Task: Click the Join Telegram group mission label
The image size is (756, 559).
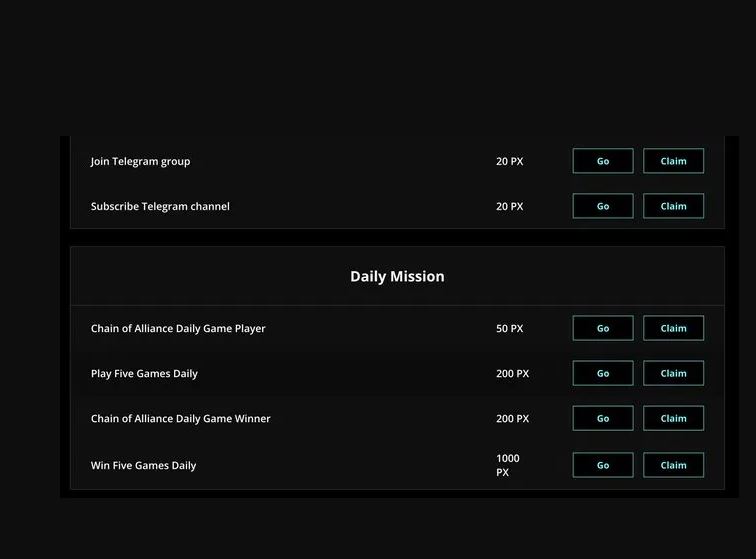Action: pos(140,162)
